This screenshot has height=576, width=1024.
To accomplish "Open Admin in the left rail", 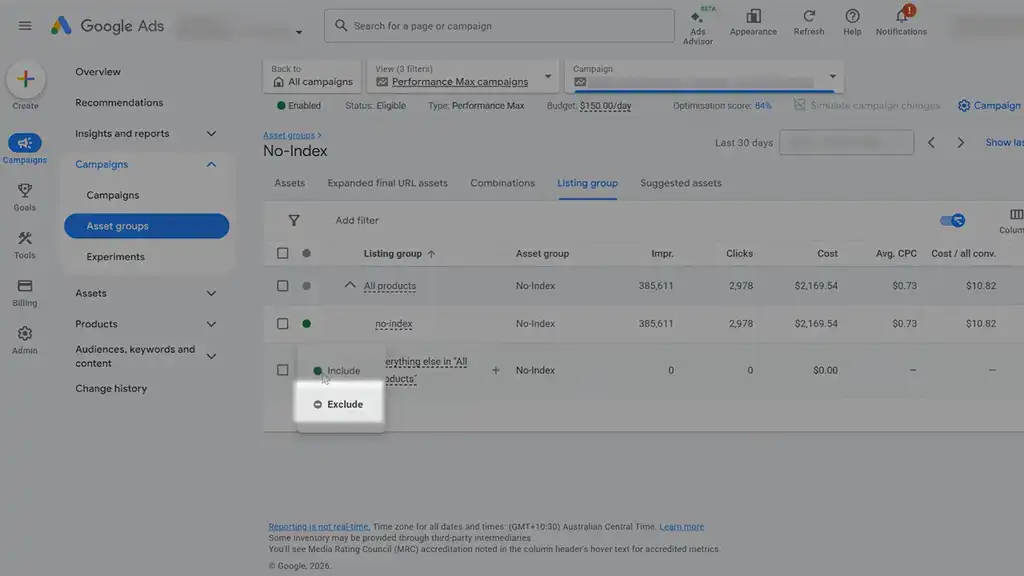I will [25, 340].
